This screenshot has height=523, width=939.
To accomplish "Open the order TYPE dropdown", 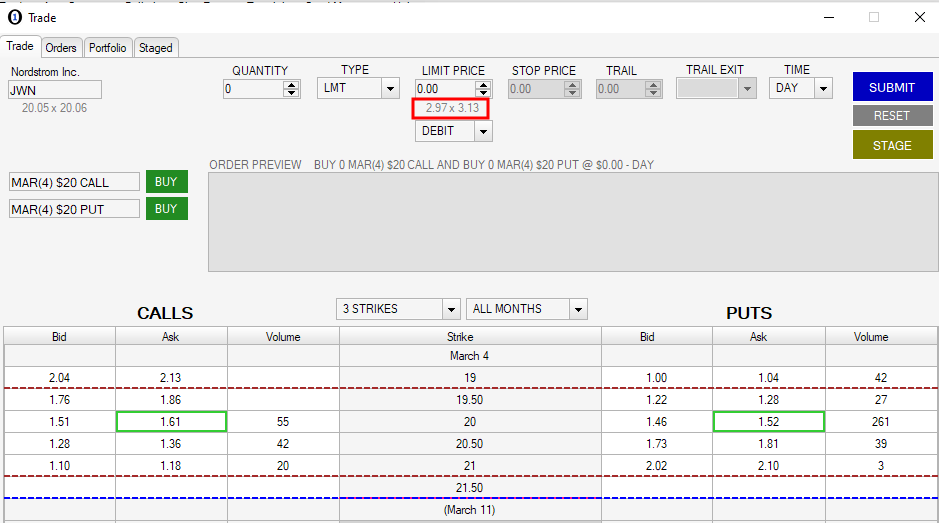I will point(390,89).
